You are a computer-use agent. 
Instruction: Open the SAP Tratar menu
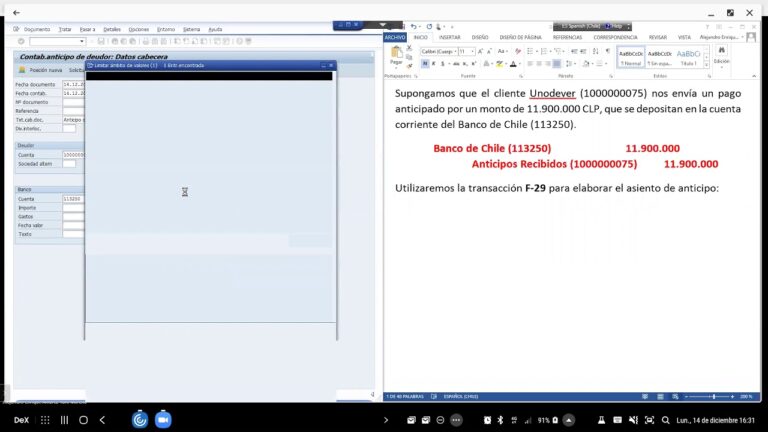(65, 29)
